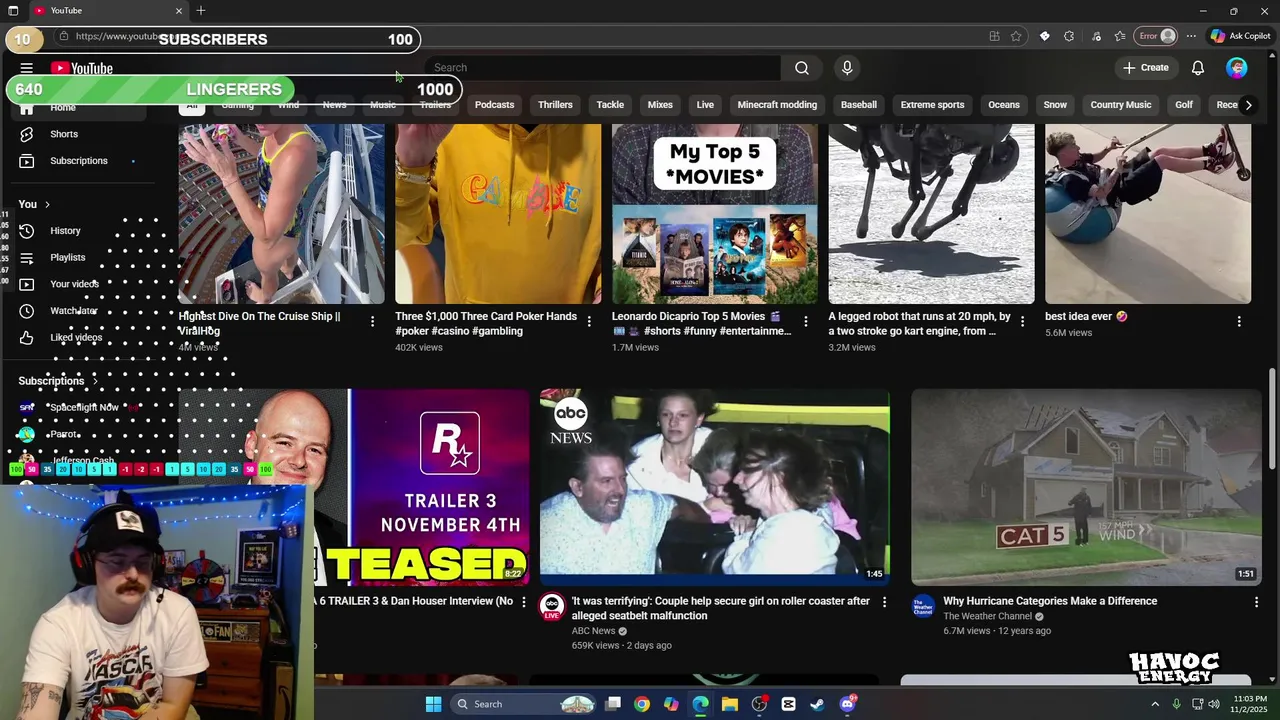Open the Edge favorites list icon
The width and height of the screenshot is (1280, 720).
(1120, 36)
